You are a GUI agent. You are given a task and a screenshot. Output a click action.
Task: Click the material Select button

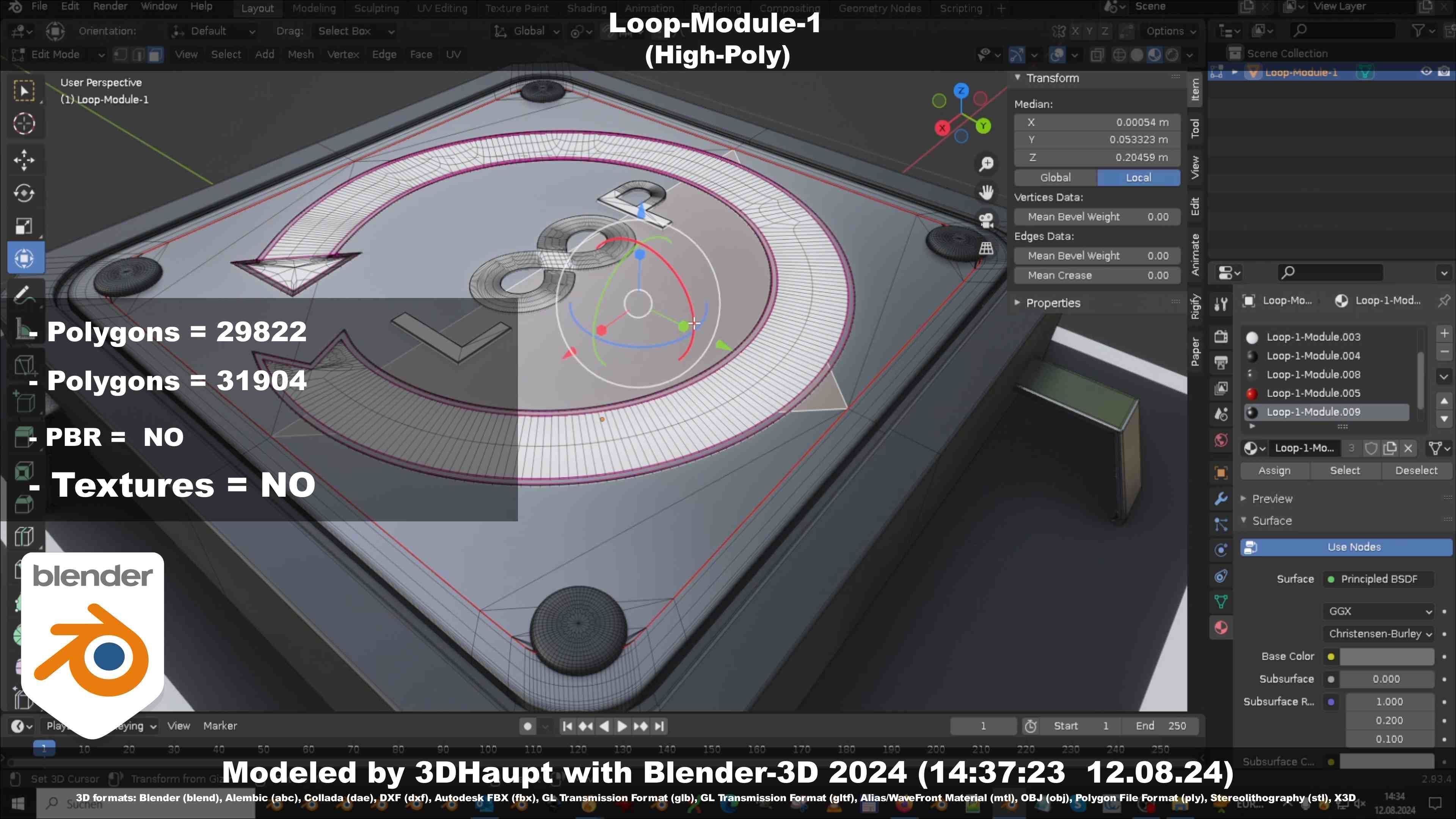(x=1345, y=470)
